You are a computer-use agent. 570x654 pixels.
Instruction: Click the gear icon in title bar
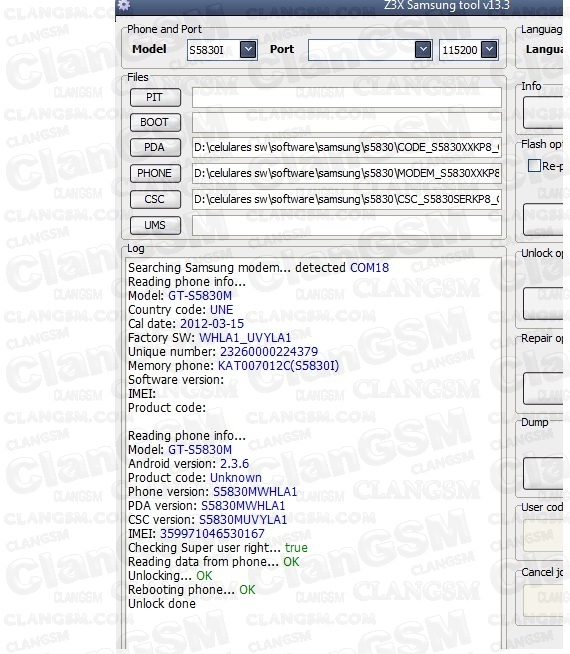tap(124, 5)
